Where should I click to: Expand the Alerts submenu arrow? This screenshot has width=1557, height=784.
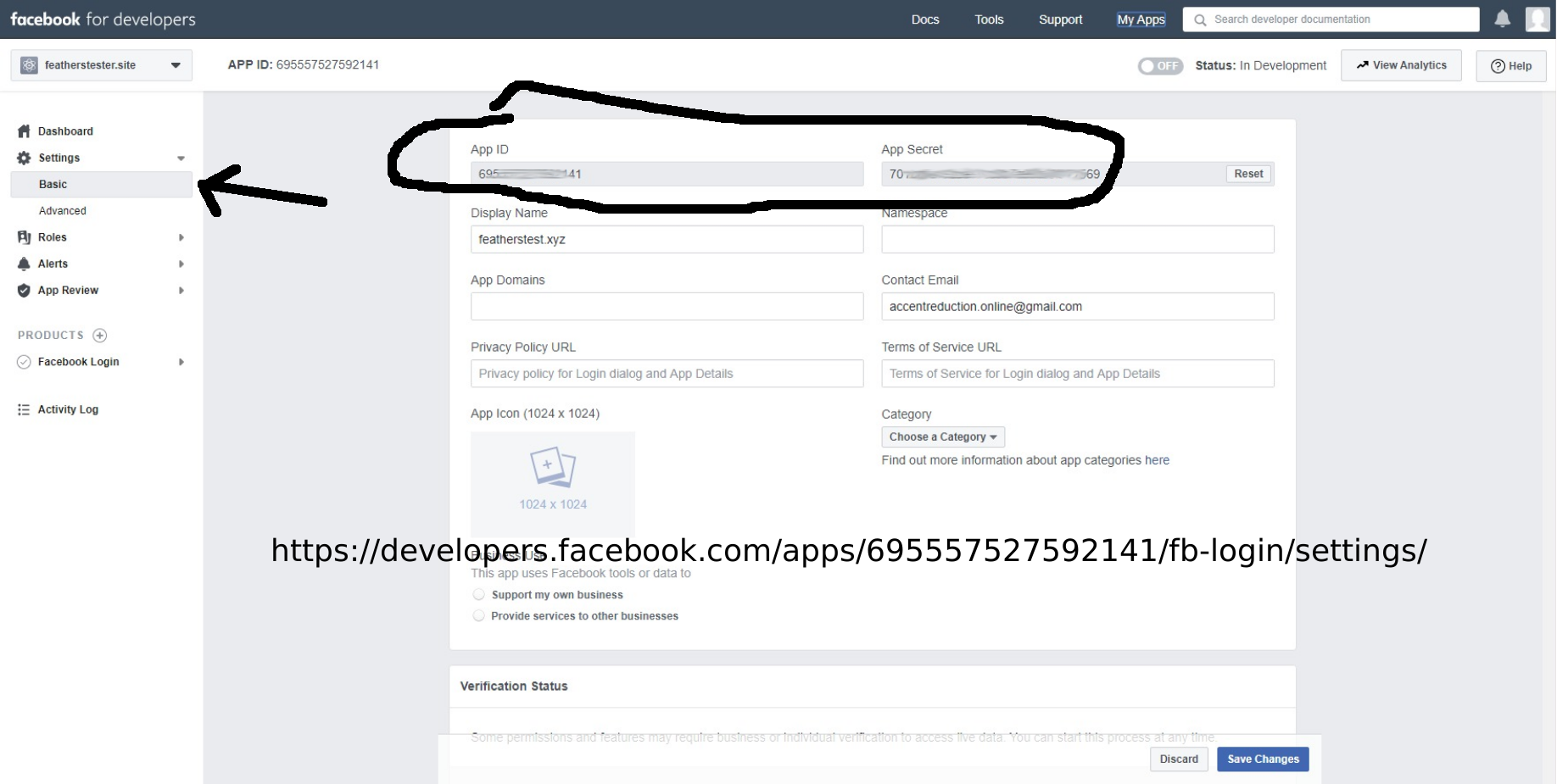(x=181, y=264)
